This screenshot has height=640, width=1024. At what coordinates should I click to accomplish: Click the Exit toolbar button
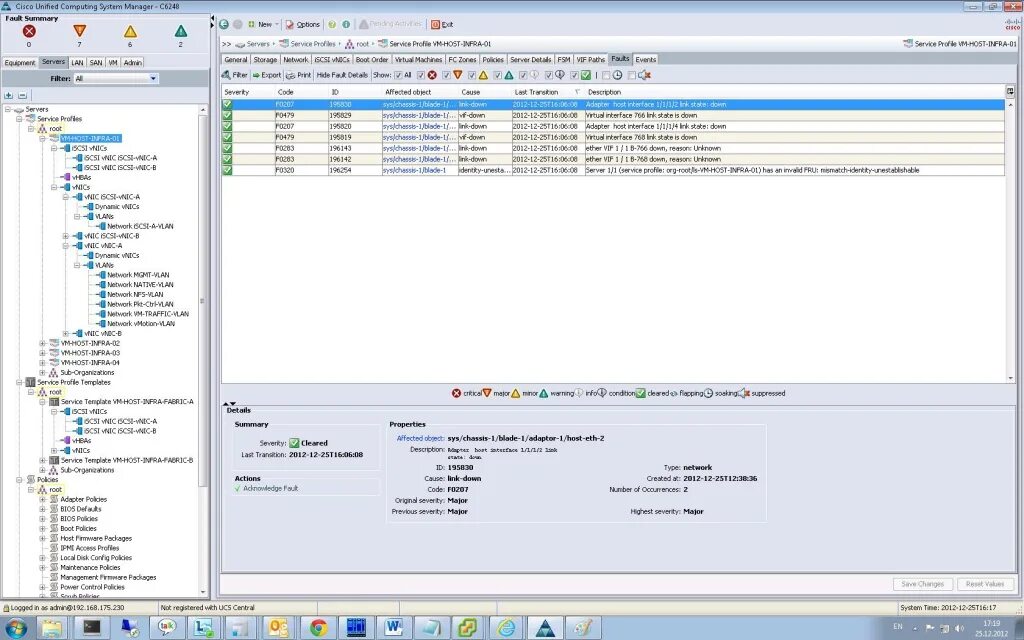point(442,24)
